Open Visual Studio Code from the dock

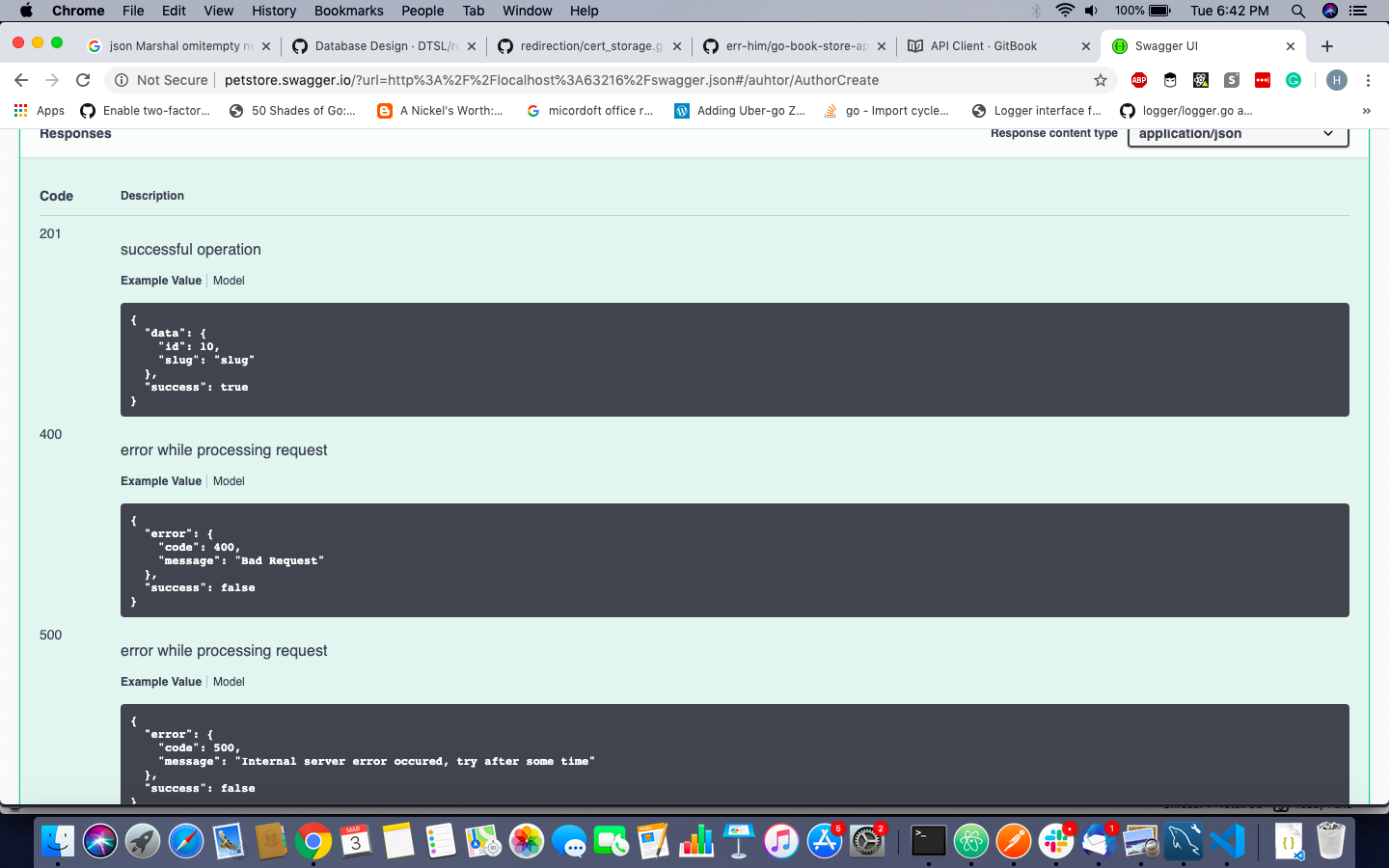click(1225, 841)
